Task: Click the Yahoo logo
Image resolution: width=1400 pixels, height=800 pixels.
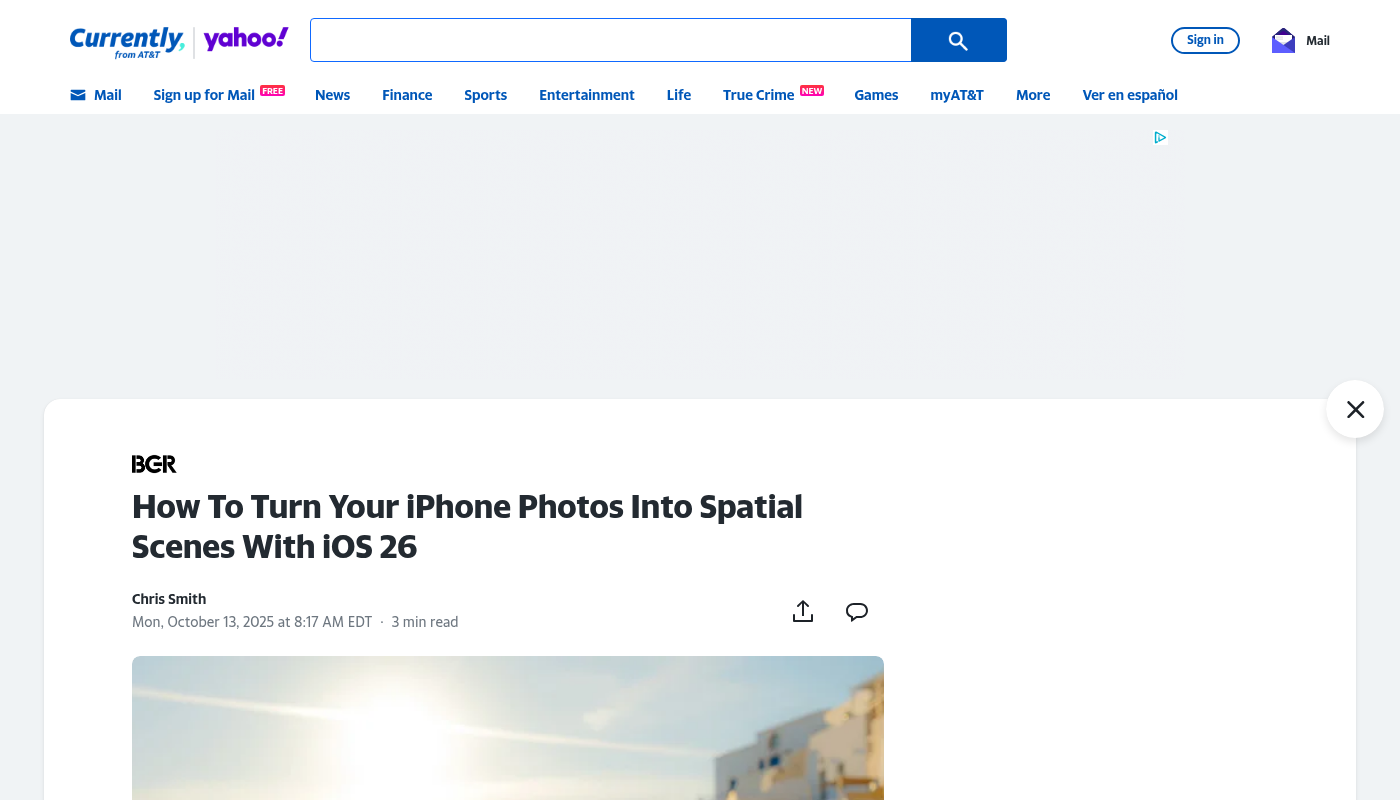Action: pos(246,39)
